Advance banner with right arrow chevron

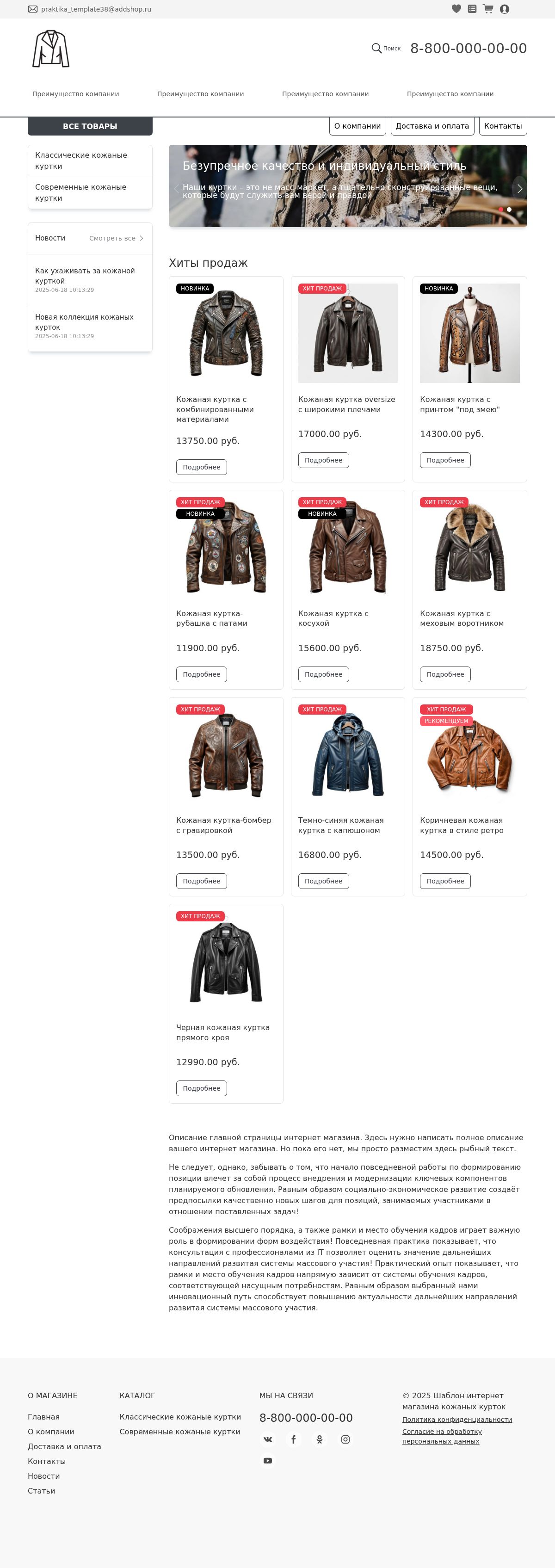tap(519, 189)
